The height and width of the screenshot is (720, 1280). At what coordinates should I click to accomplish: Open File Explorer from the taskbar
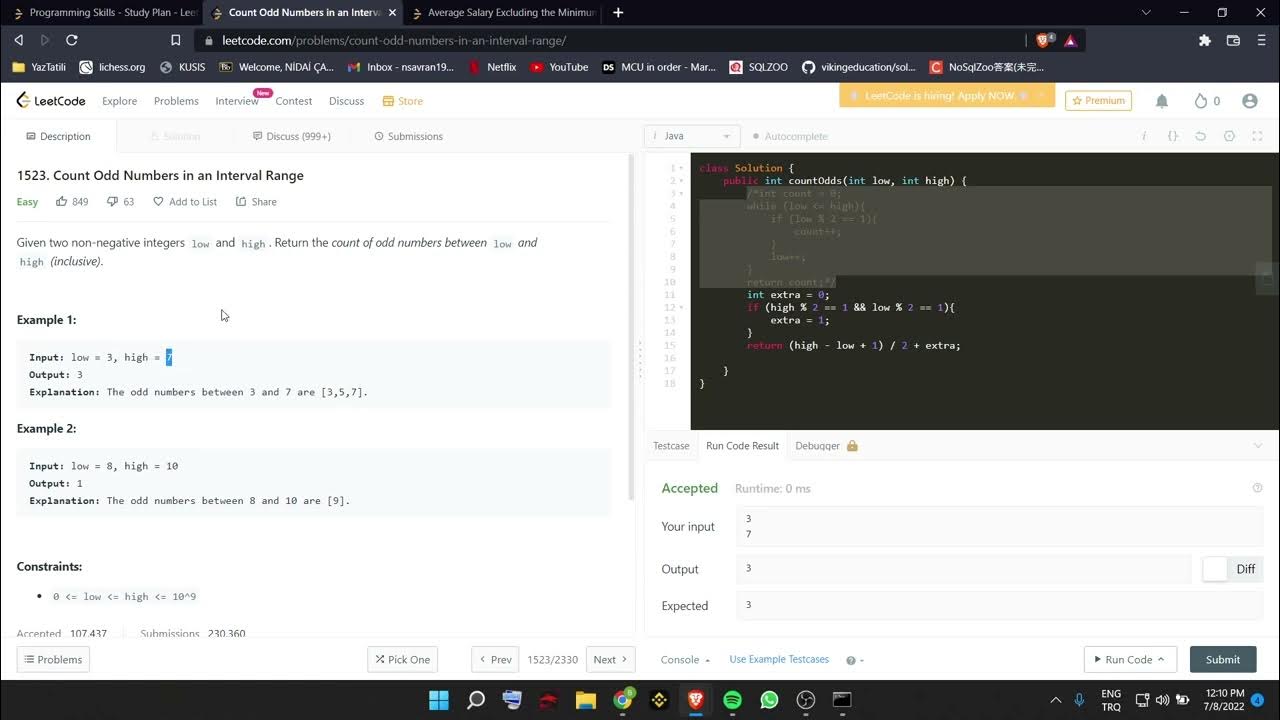click(x=586, y=700)
